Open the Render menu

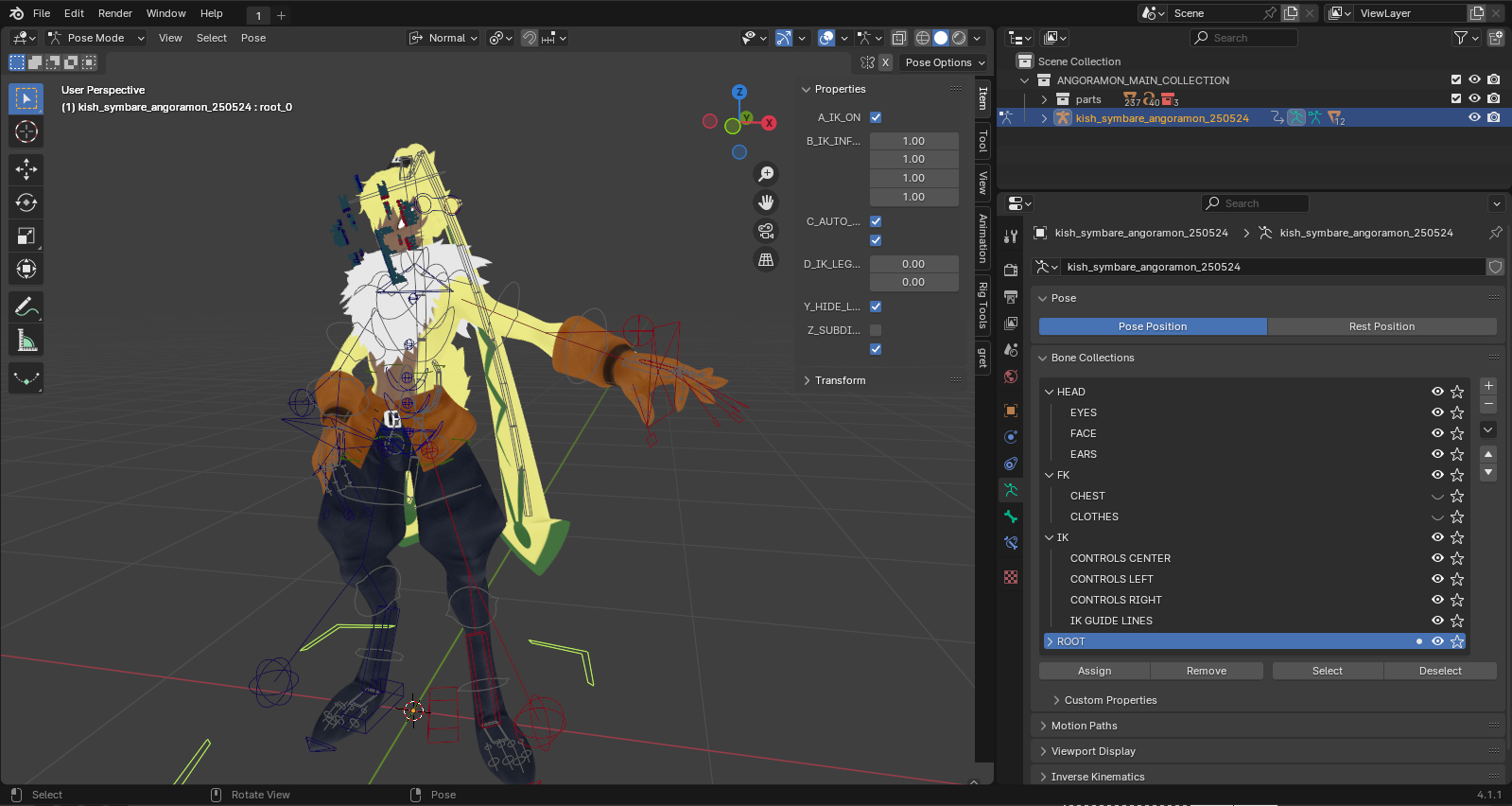coord(115,13)
